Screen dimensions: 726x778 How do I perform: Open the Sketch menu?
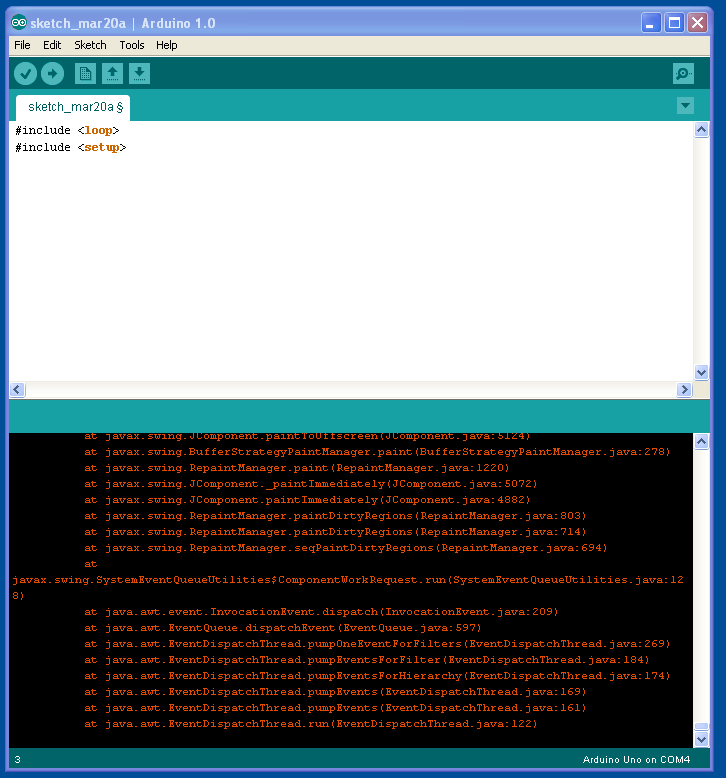click(90, 45)
